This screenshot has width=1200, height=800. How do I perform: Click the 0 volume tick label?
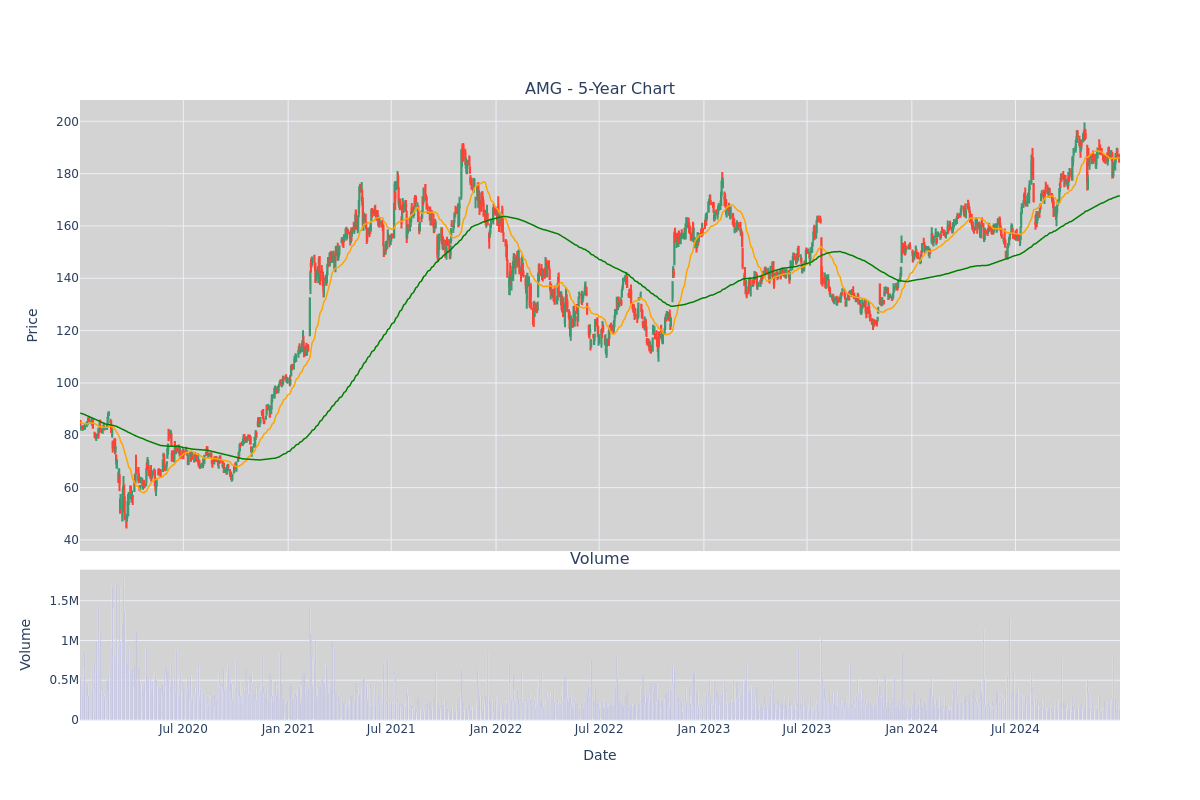75,720
